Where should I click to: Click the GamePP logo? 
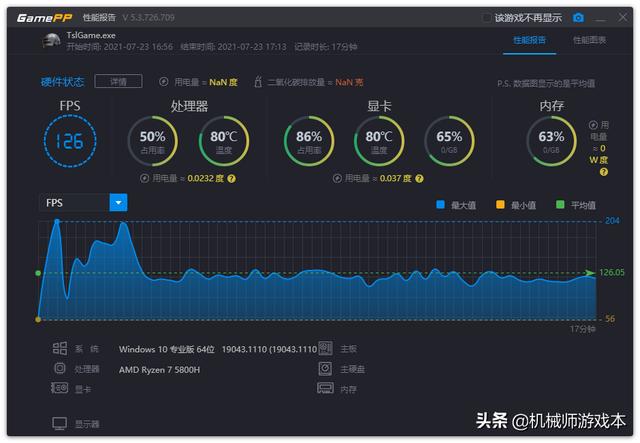click(x=44, y=18)
